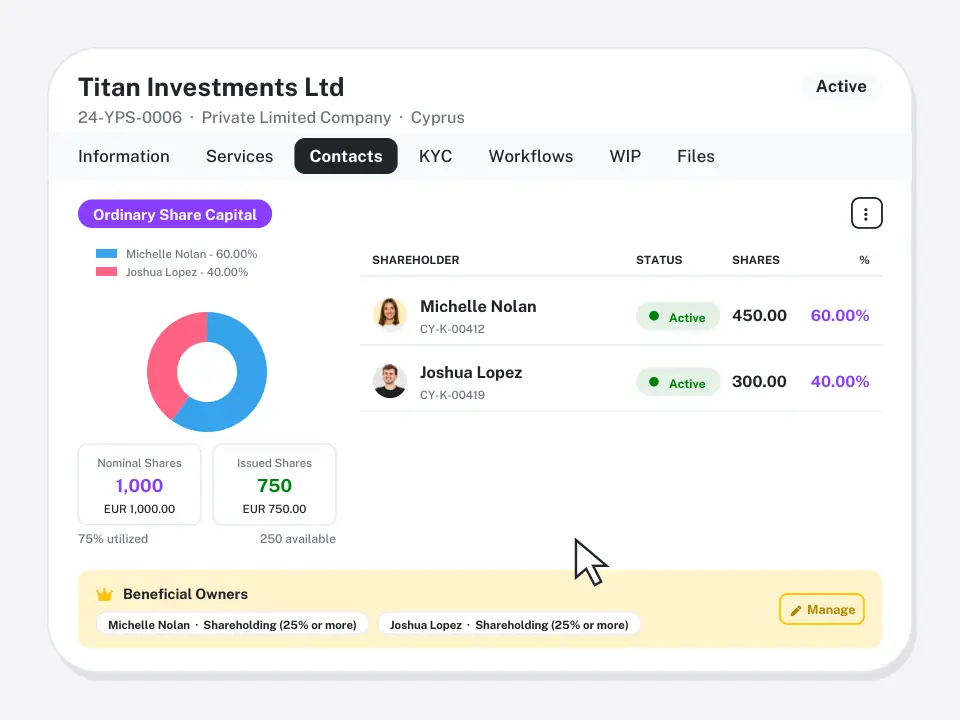Click Michelle Nolan's avatar photo
This screenshot has width=960, height=720.
389,315
